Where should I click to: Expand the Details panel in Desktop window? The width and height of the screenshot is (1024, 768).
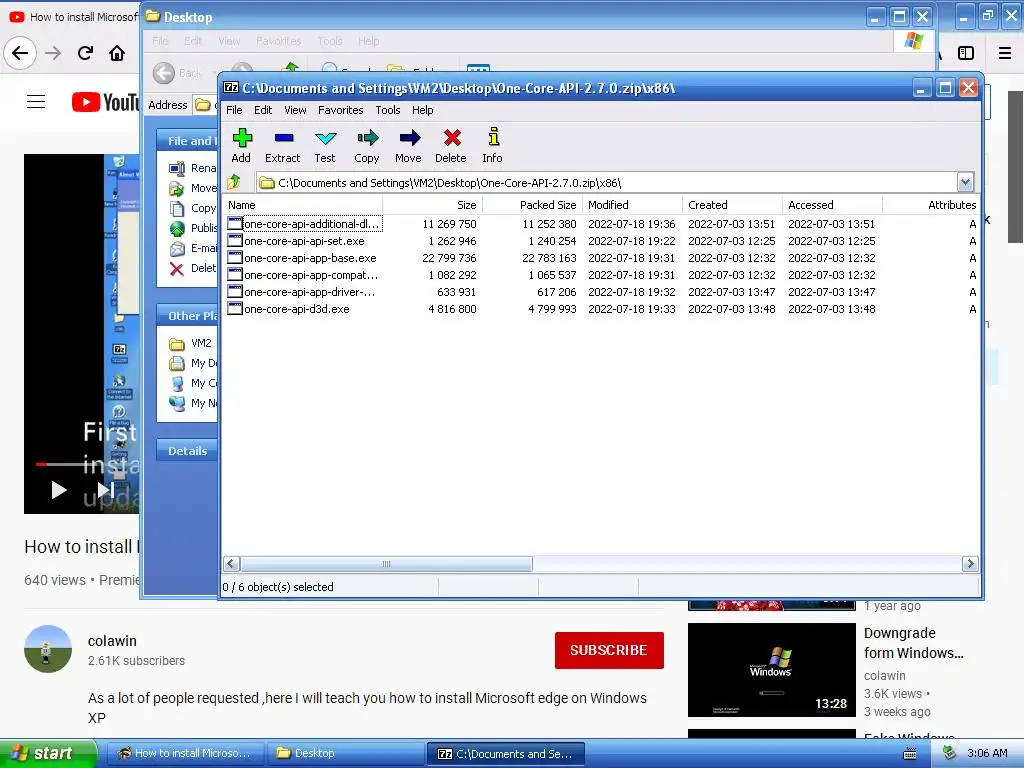(x=187, y=451)
